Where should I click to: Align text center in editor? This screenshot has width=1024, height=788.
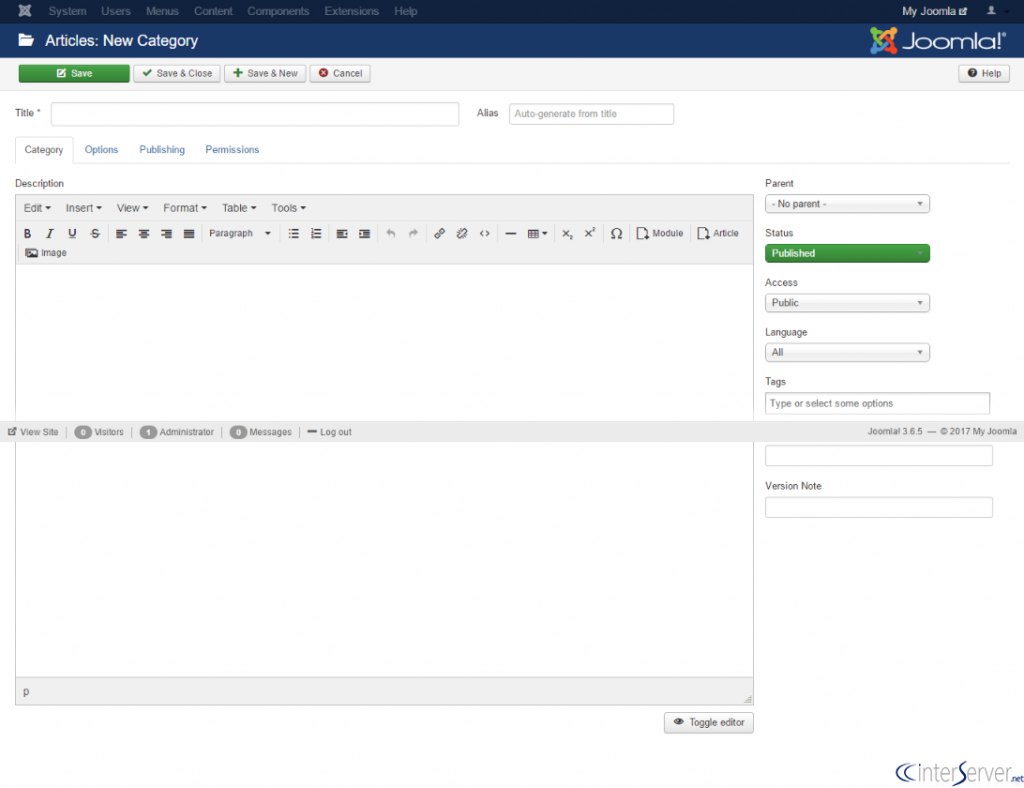pos(144,234)
